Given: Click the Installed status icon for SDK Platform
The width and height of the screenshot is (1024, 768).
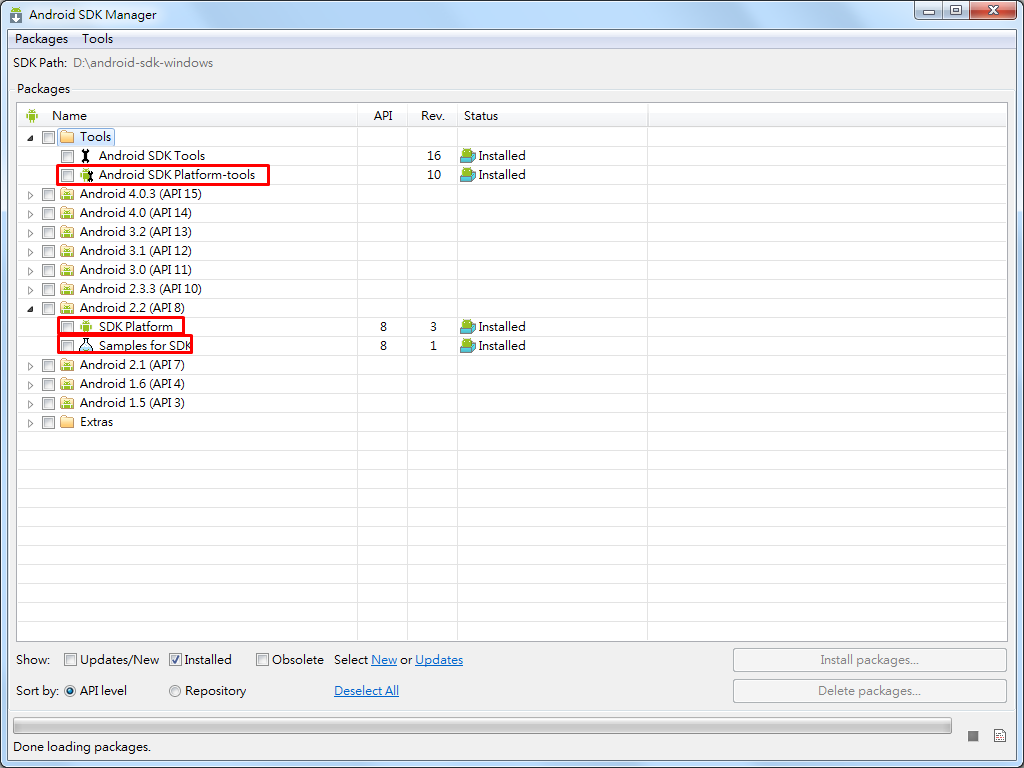Looking at the screenshot, I should tap(468, 327).
